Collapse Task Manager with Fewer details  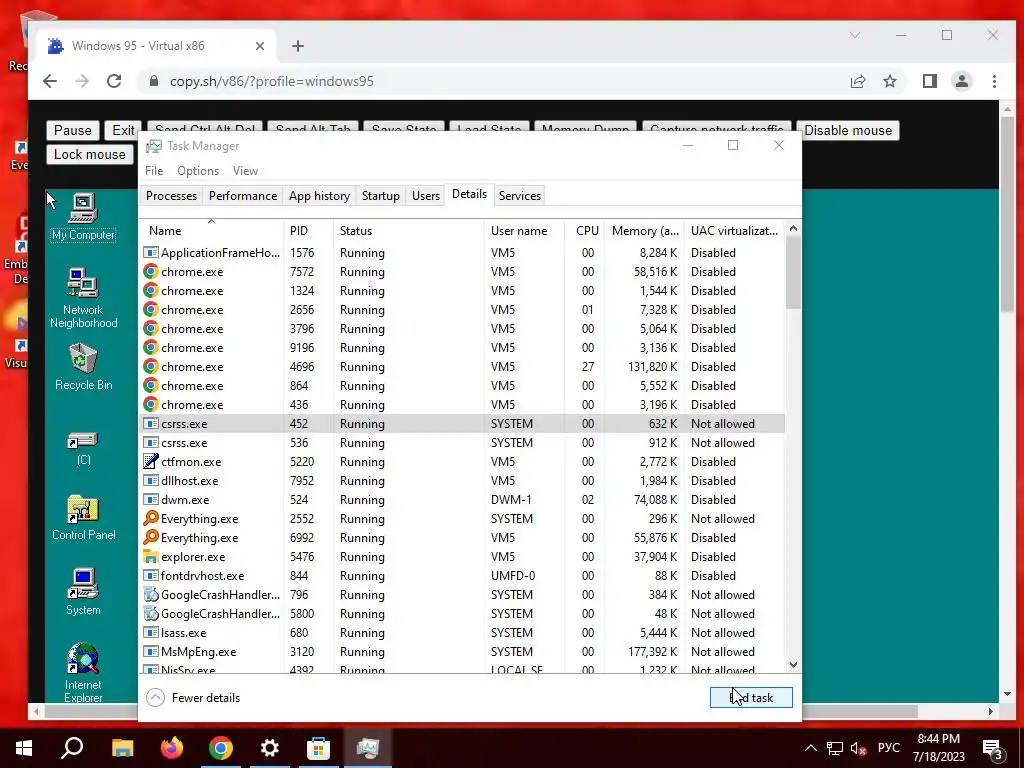pyautogui.click(x=193, y=697)
